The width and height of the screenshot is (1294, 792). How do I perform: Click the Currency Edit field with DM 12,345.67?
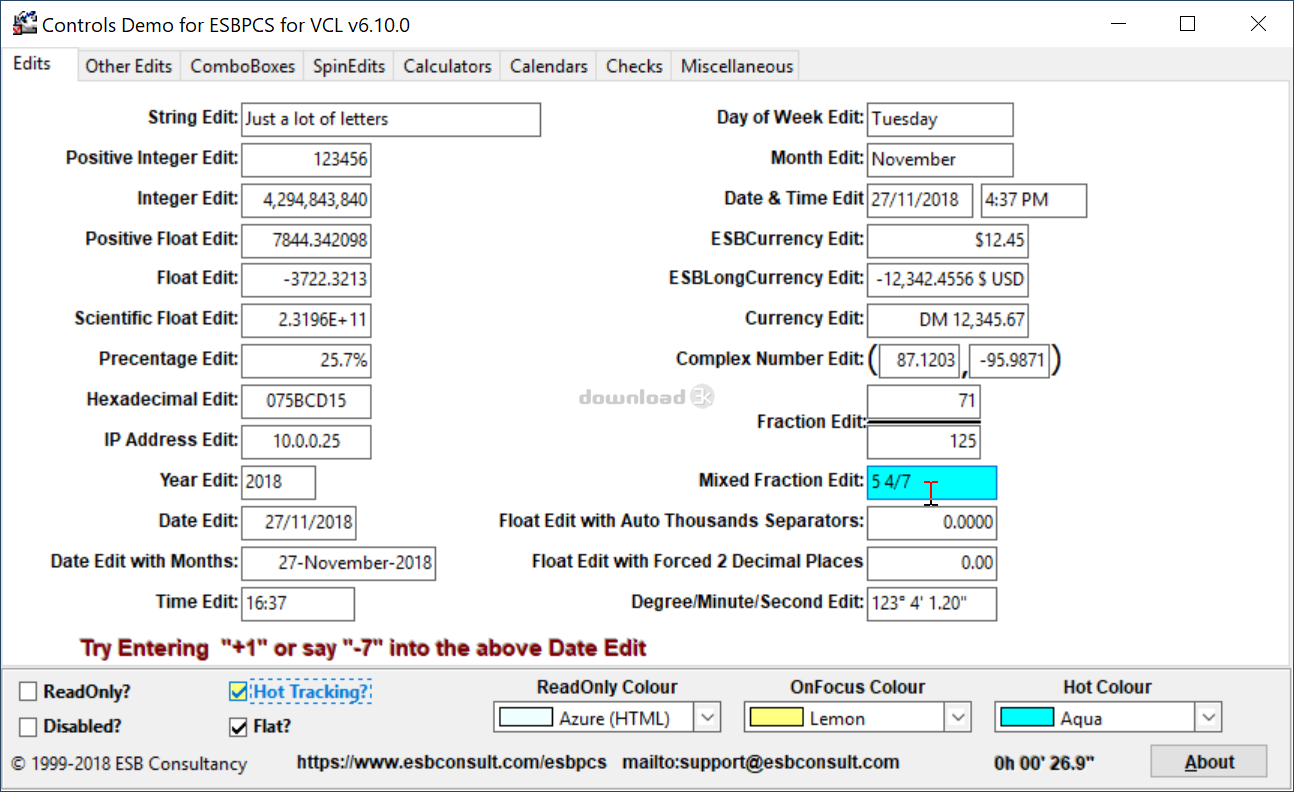click(x=947, y=321)
